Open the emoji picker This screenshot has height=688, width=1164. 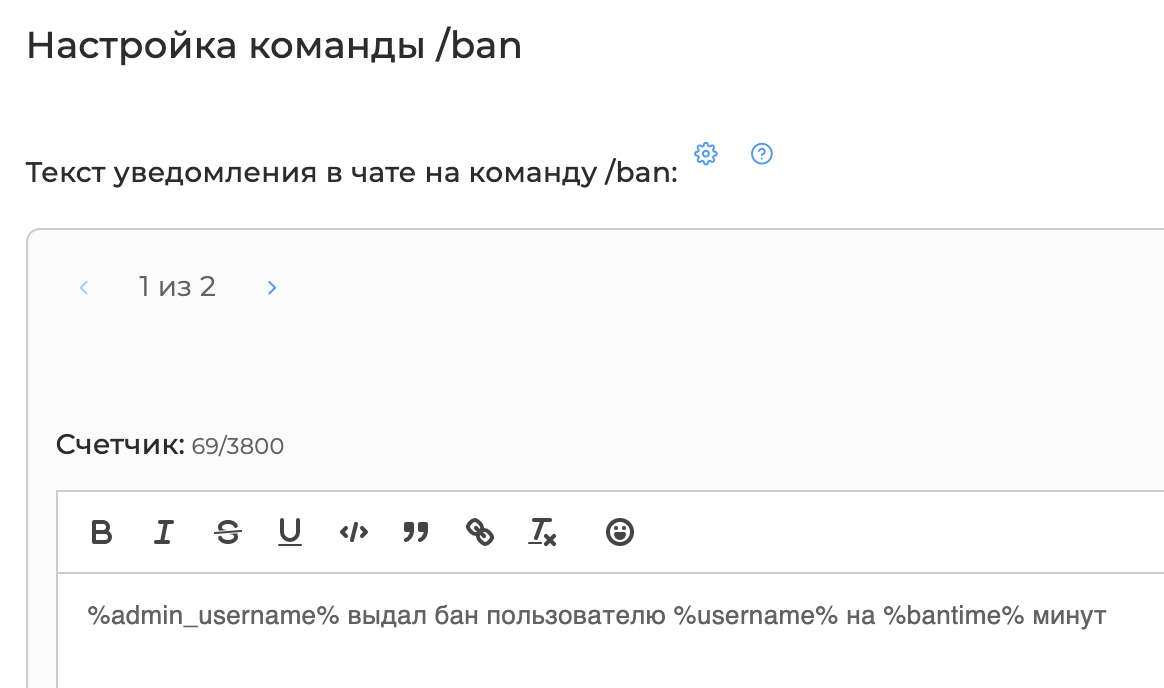click(620, 532)
